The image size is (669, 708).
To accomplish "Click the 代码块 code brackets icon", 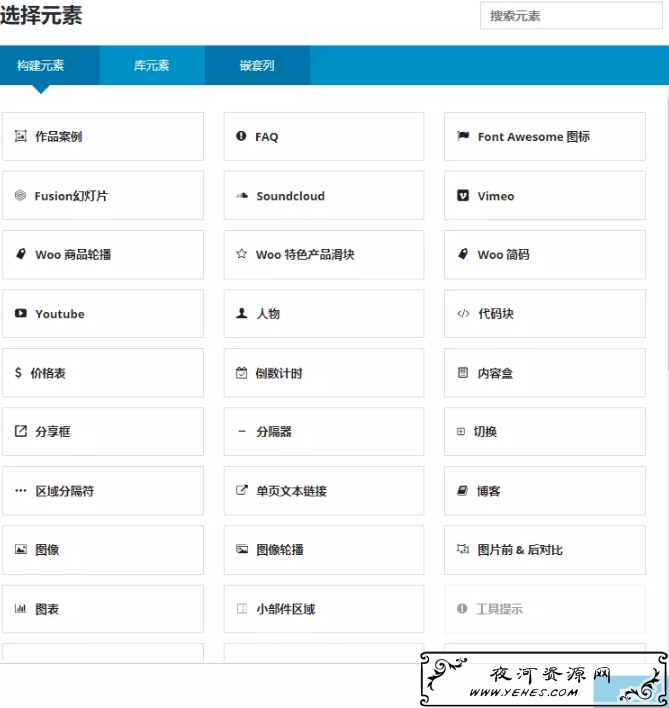I will click(x=463, y=313).
